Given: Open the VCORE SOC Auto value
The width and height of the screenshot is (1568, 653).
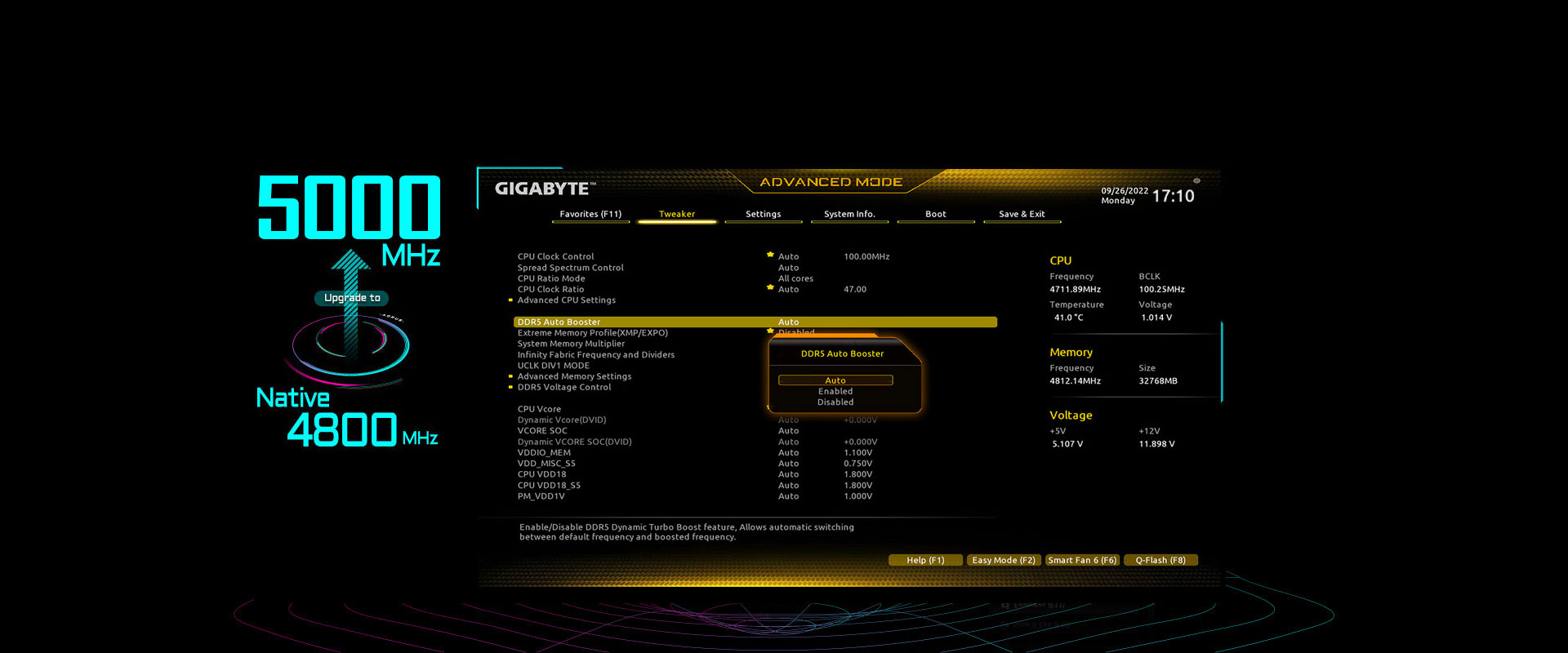Looking at the screenshot, I should click(x=789, y=431).
